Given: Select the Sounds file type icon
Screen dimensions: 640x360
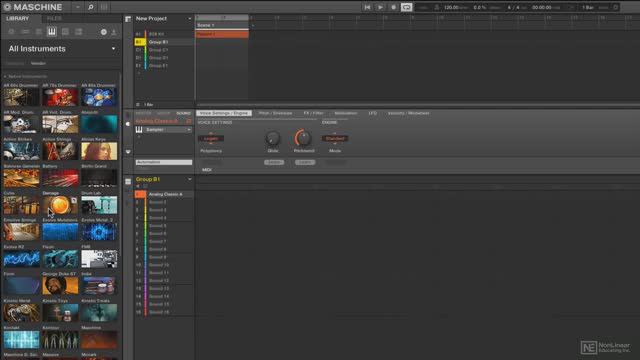Looking at the screenshot, I should tap(39, 31).
